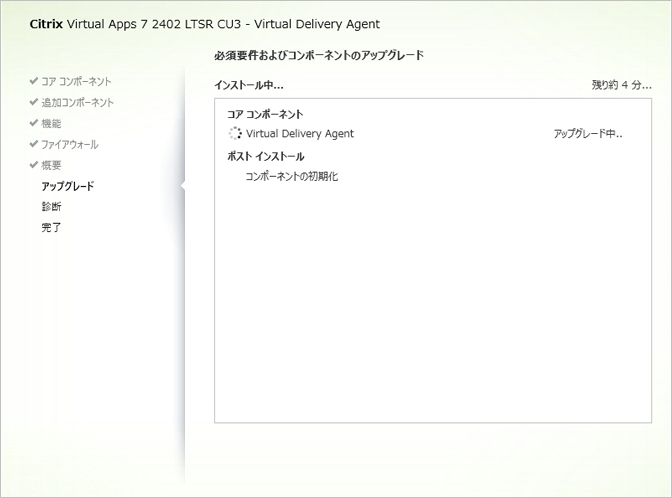The width and height of the screenshot is (672, 498).
Task: Click the spinner icon beside Virtual Delivery Agent
Action: click(x=235, y=133)
